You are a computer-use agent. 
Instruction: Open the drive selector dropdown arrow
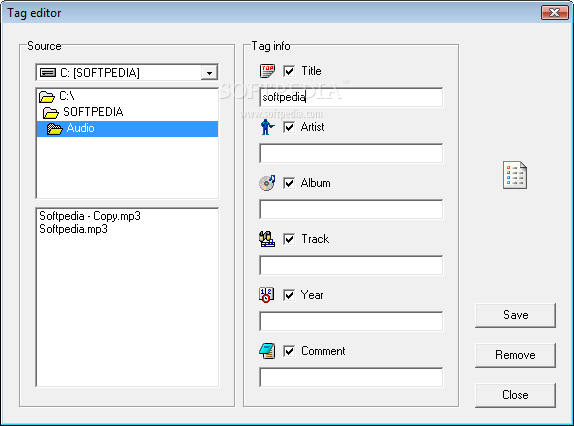click(209, 72)
